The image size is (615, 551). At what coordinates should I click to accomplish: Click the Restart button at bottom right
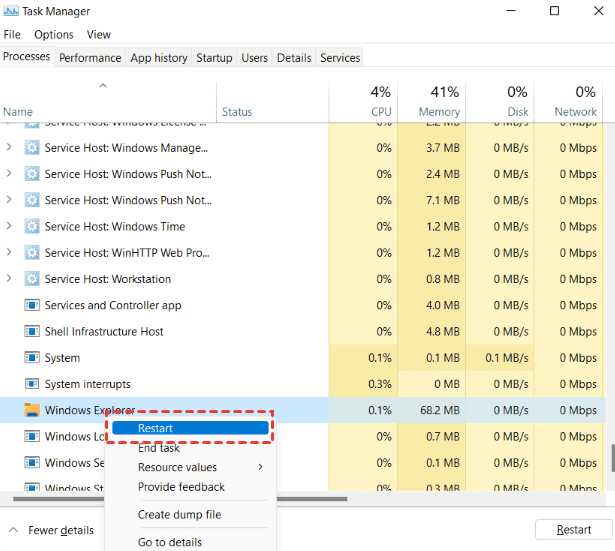click(x=573, y=529)
